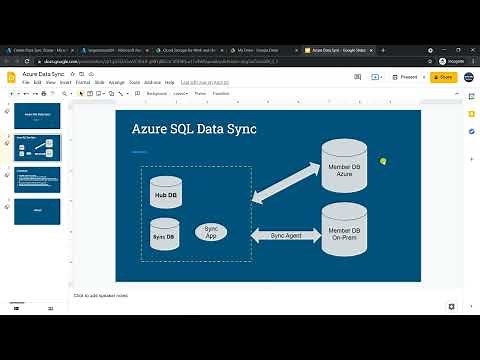Select the Hub DB cylinder shape

(166, 192)
